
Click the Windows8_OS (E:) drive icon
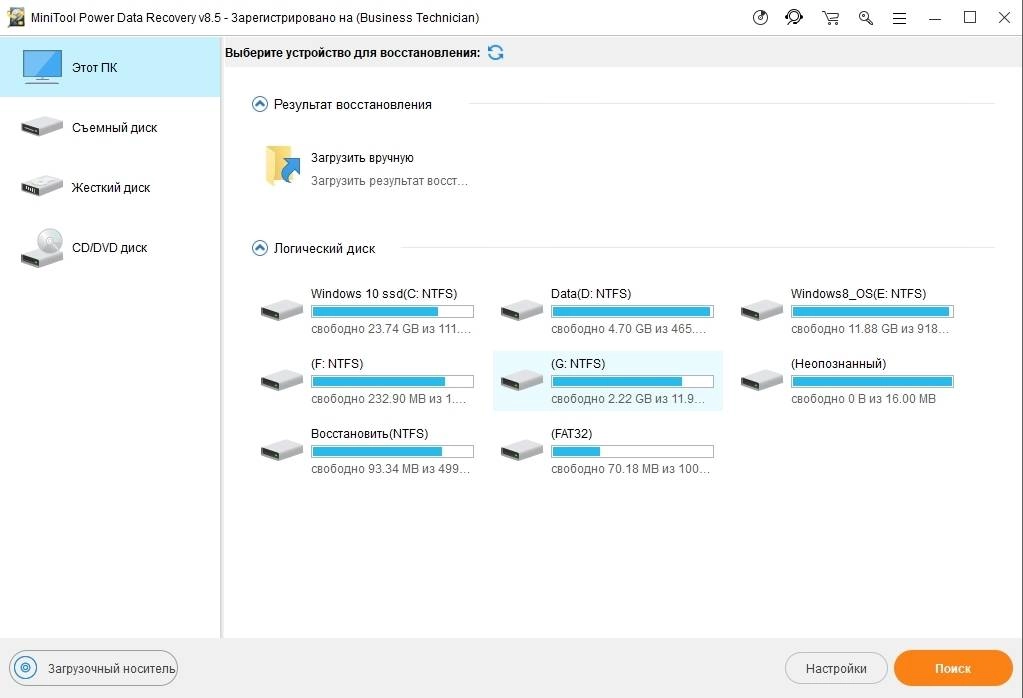point(762,309)
